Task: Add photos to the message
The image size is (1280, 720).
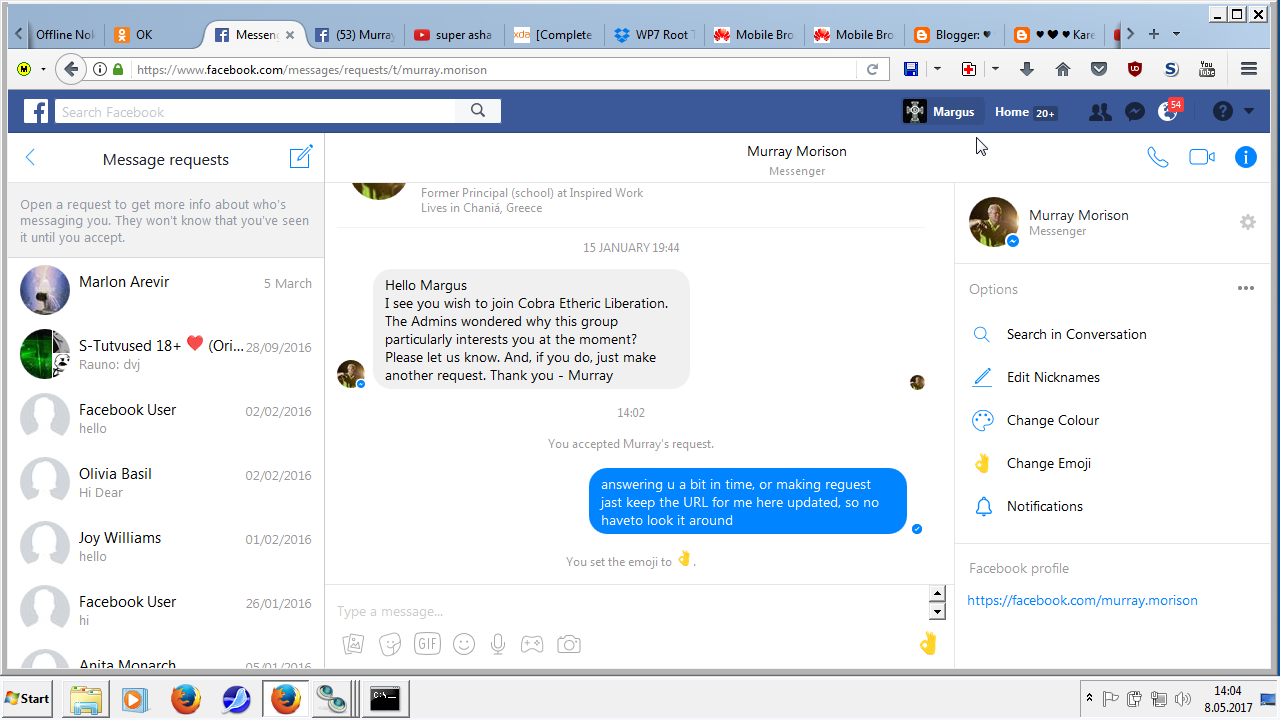Action: [353, 644]
